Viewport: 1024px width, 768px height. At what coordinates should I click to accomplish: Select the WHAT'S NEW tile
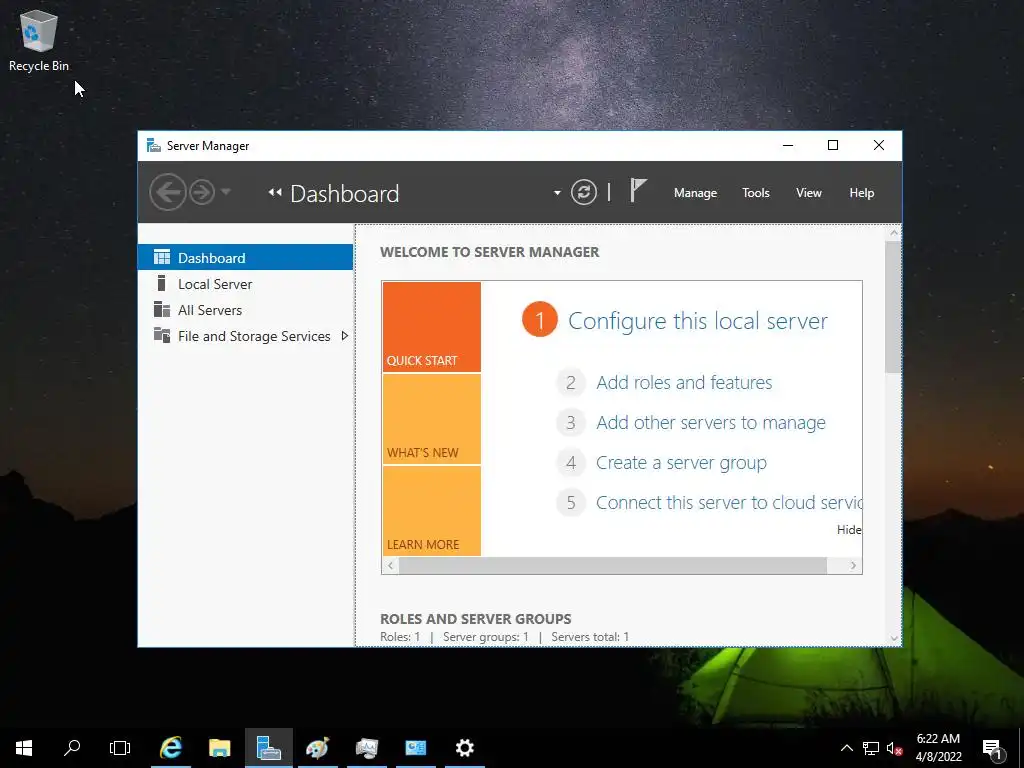(432, 419)
